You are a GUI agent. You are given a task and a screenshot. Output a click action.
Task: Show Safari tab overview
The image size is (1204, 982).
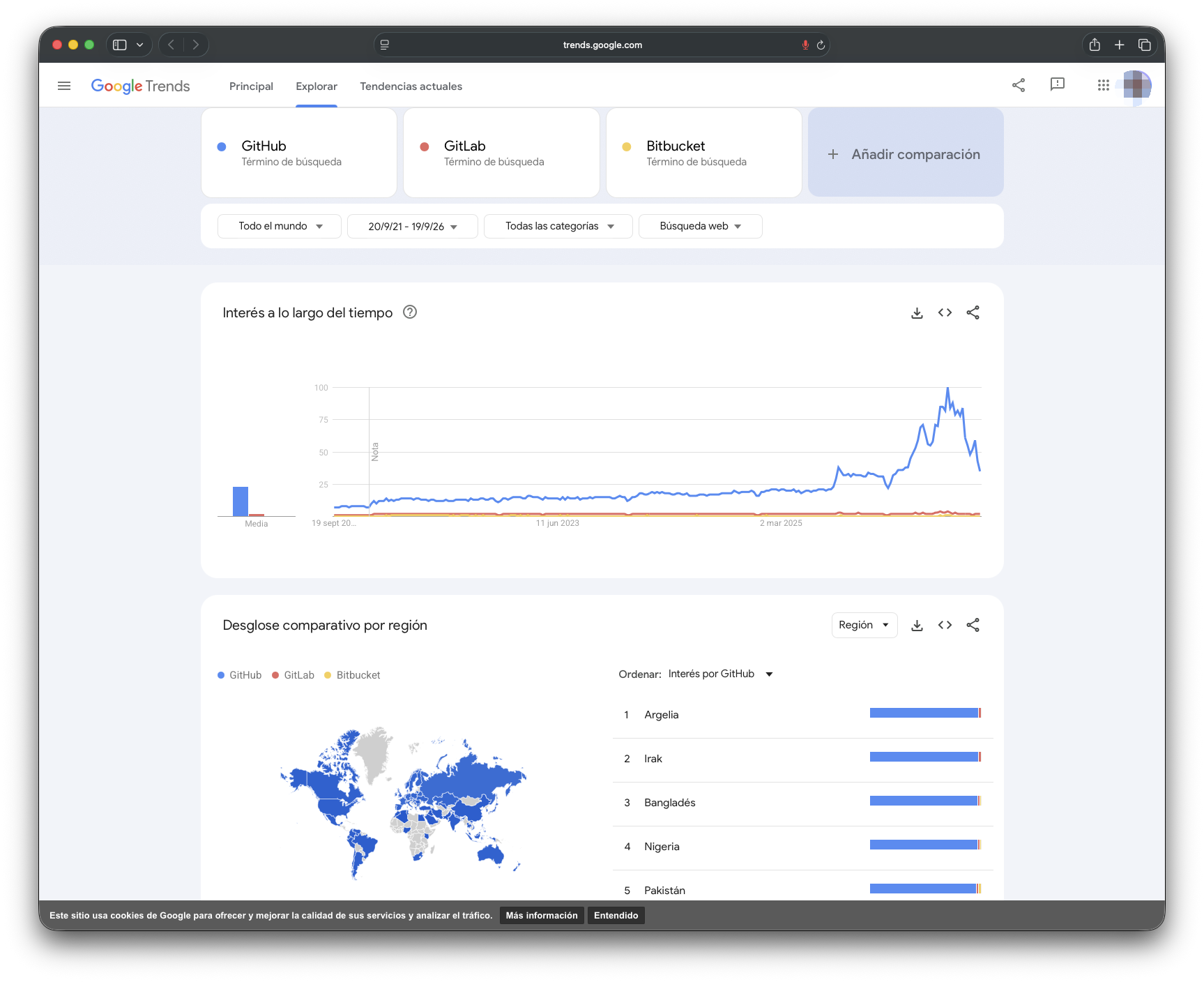[1145, 45]
